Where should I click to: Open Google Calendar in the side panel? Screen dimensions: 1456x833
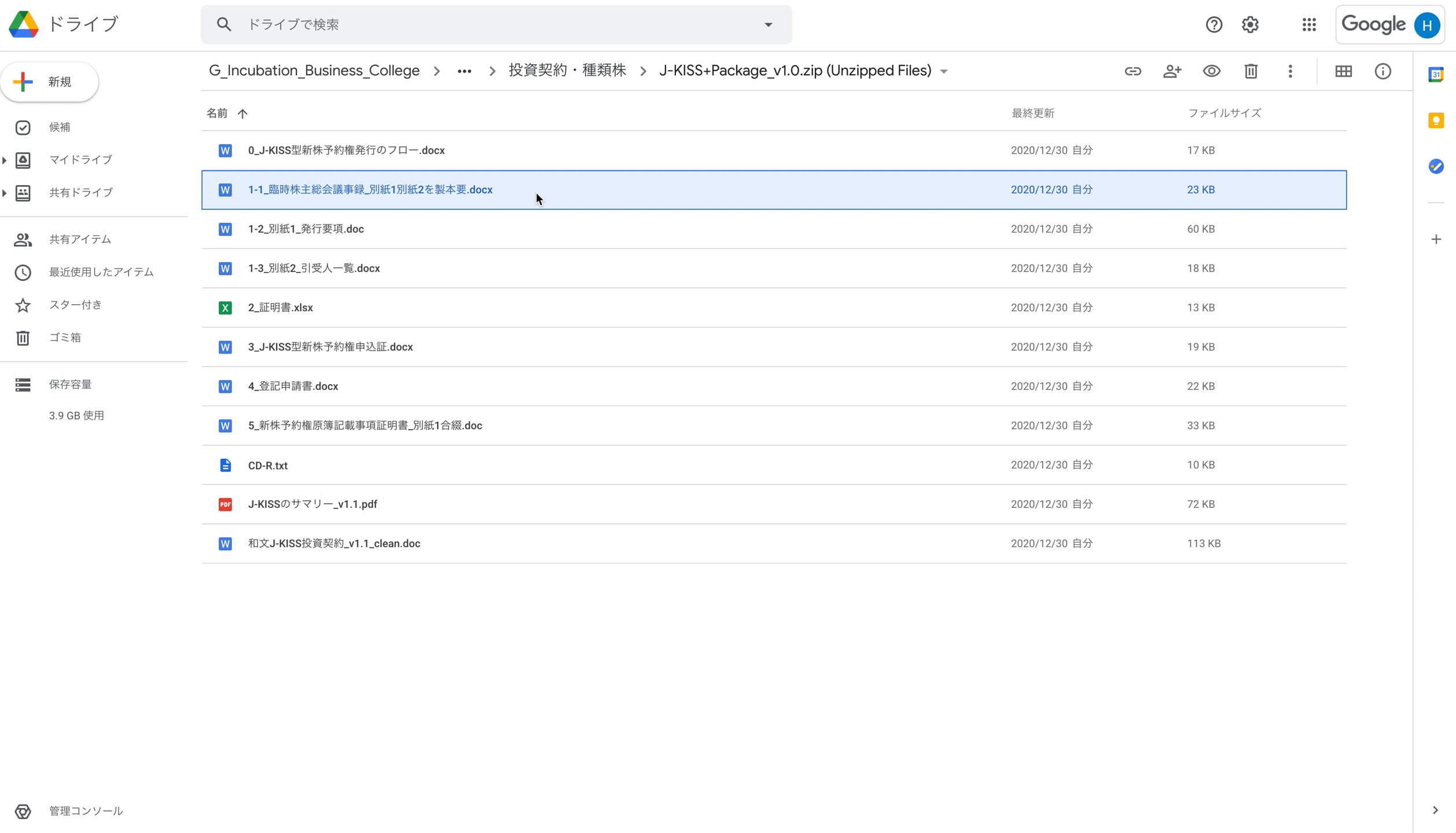[x=1437, y=74]
